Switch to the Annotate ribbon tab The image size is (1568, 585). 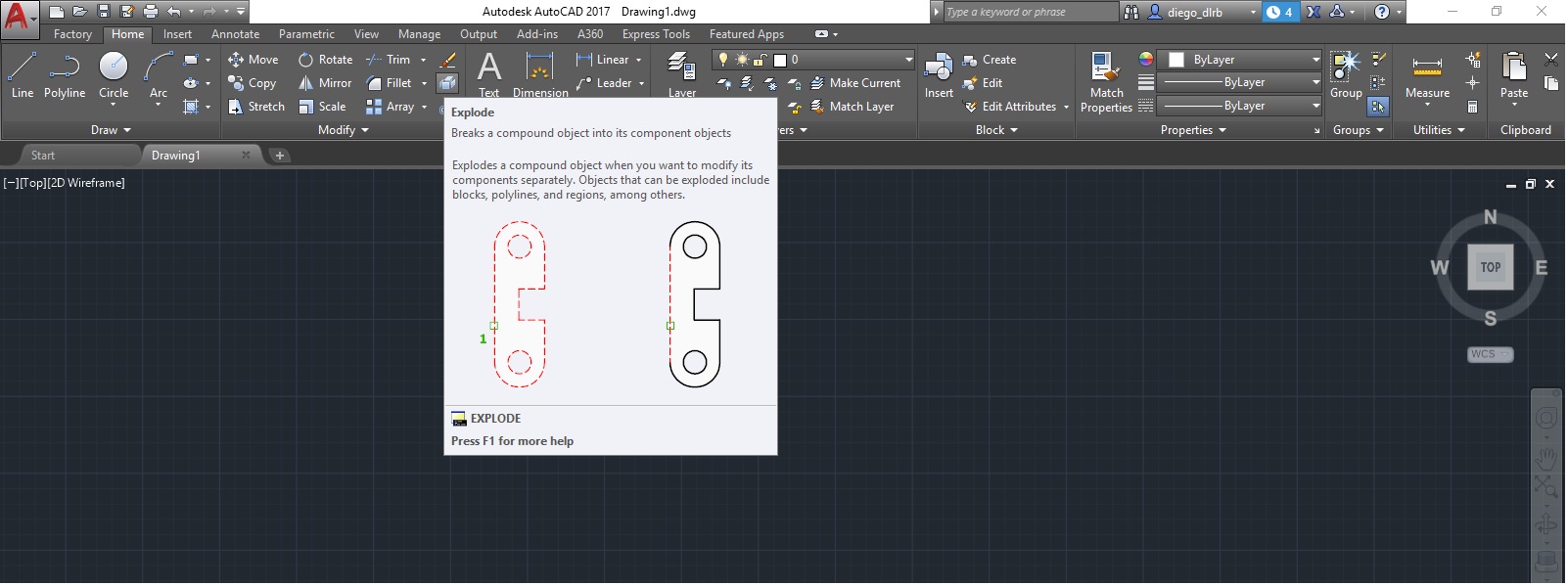[x=235, y=34]
